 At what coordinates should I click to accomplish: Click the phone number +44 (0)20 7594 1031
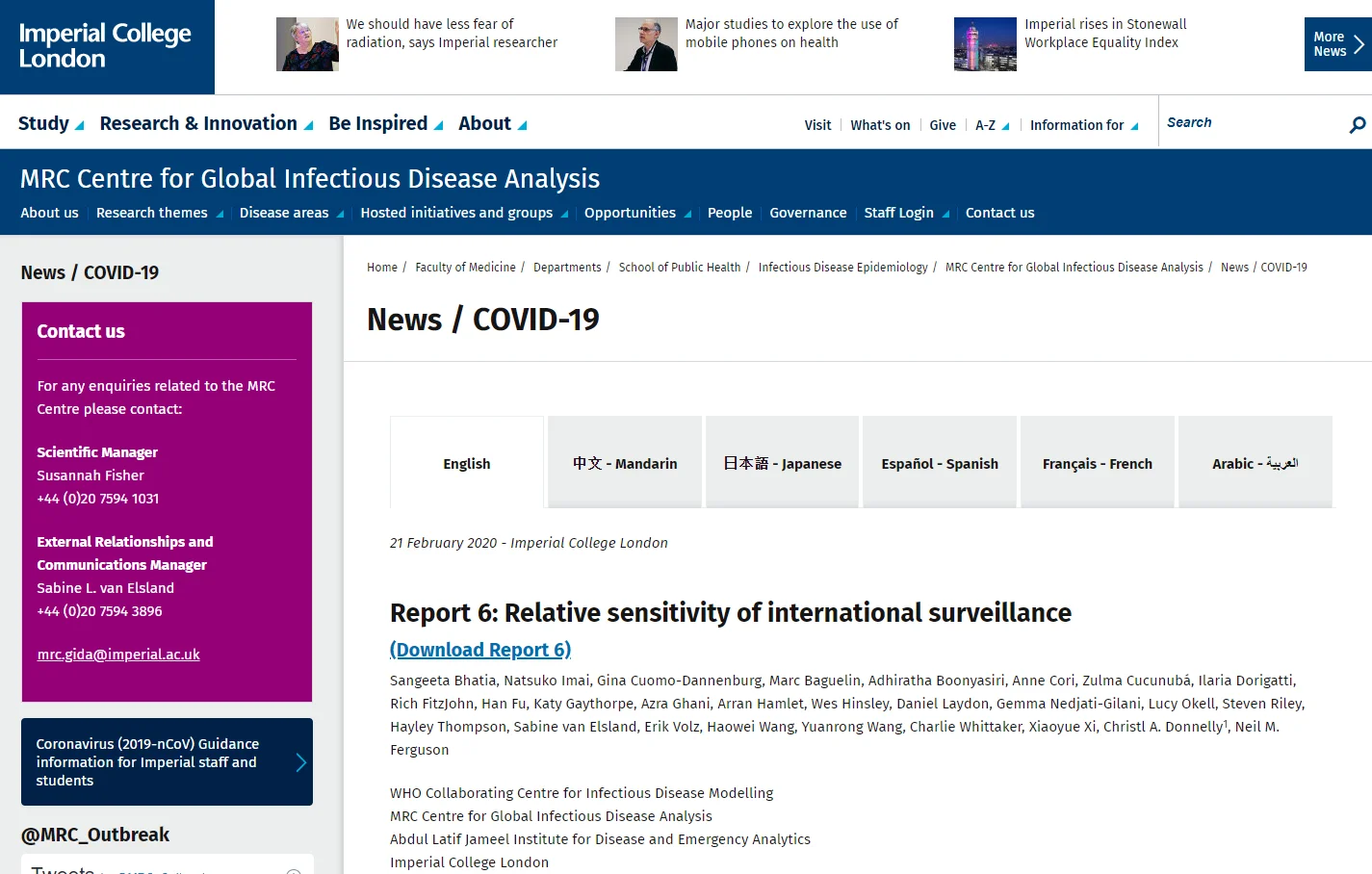98,499
